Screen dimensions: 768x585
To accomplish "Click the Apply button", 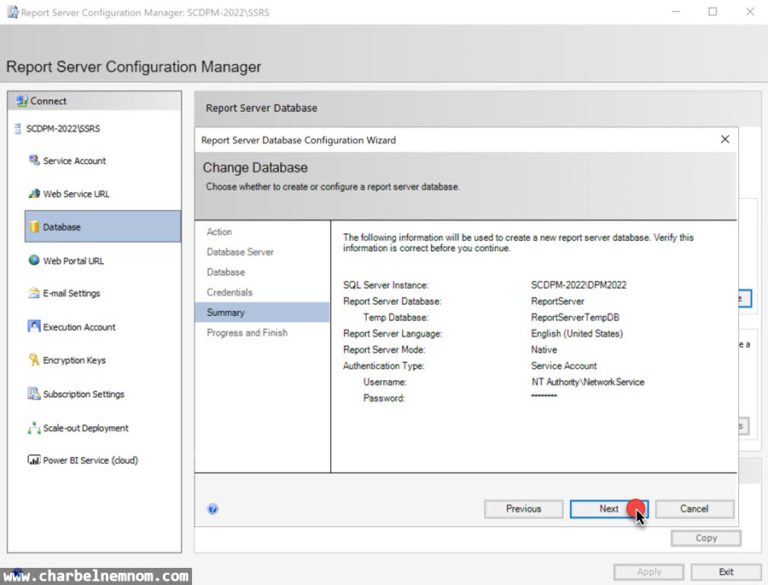I will 649,572.
